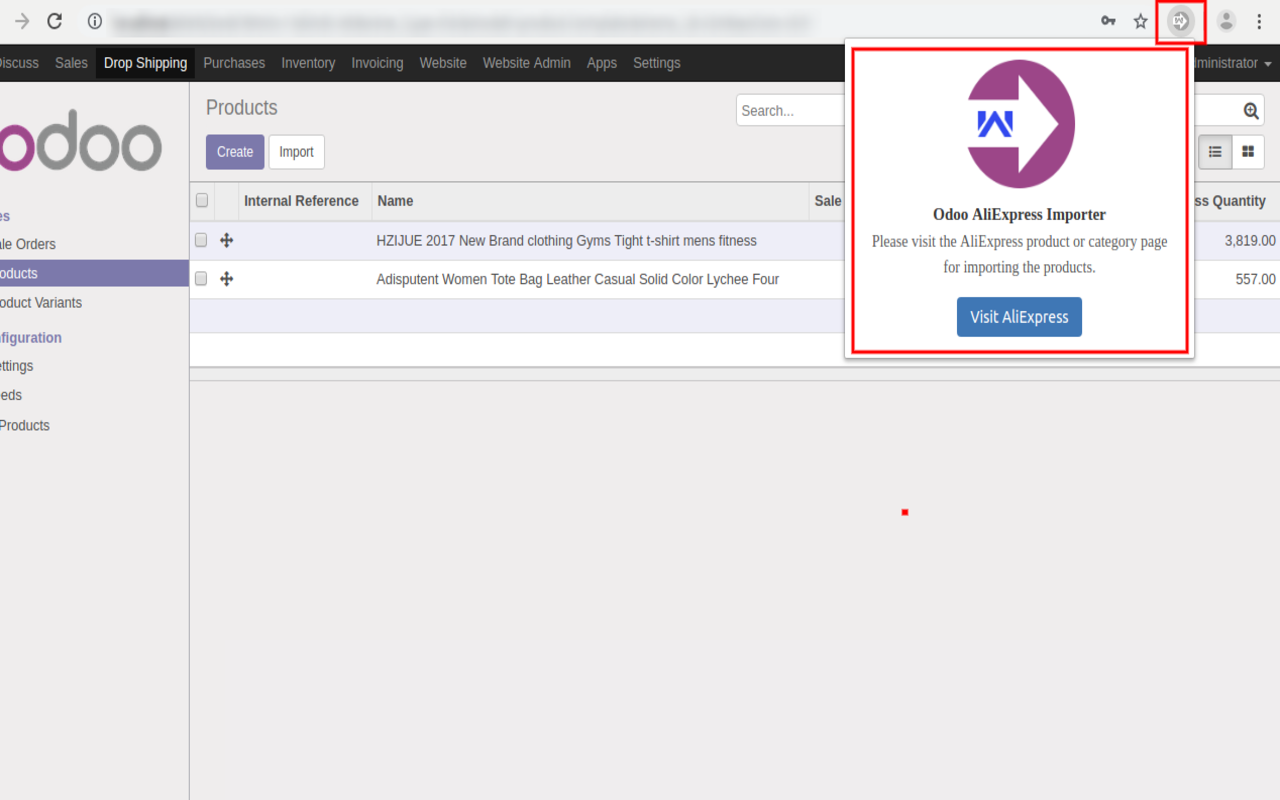Click the search magnifier icon
Viewport: 1280px width, 800px height.
click(1249, 110)
